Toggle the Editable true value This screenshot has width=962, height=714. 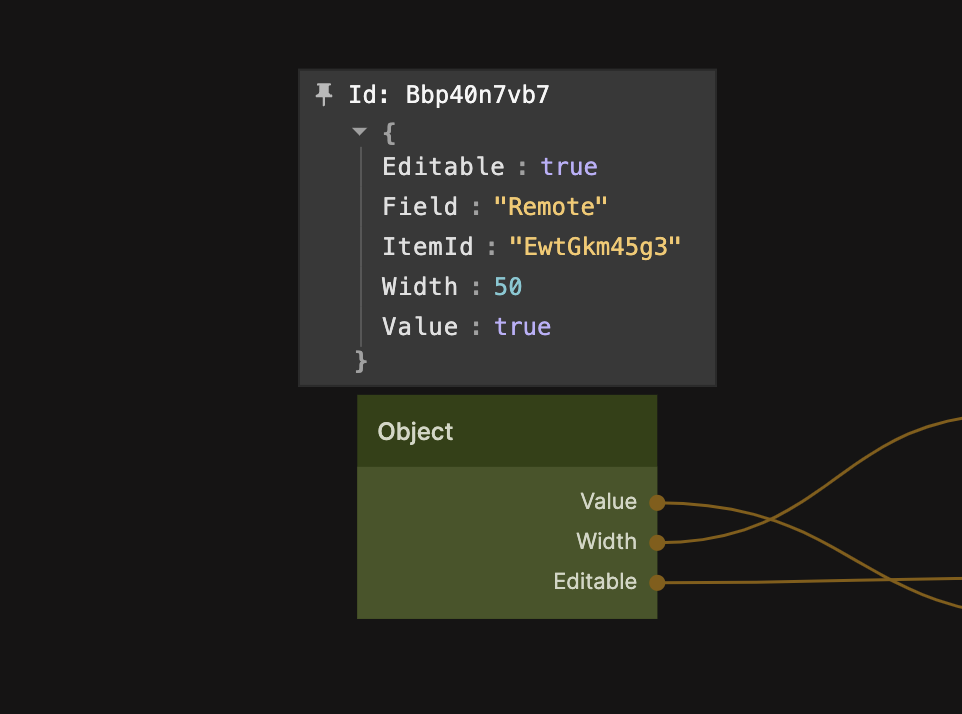click(569, 167)
